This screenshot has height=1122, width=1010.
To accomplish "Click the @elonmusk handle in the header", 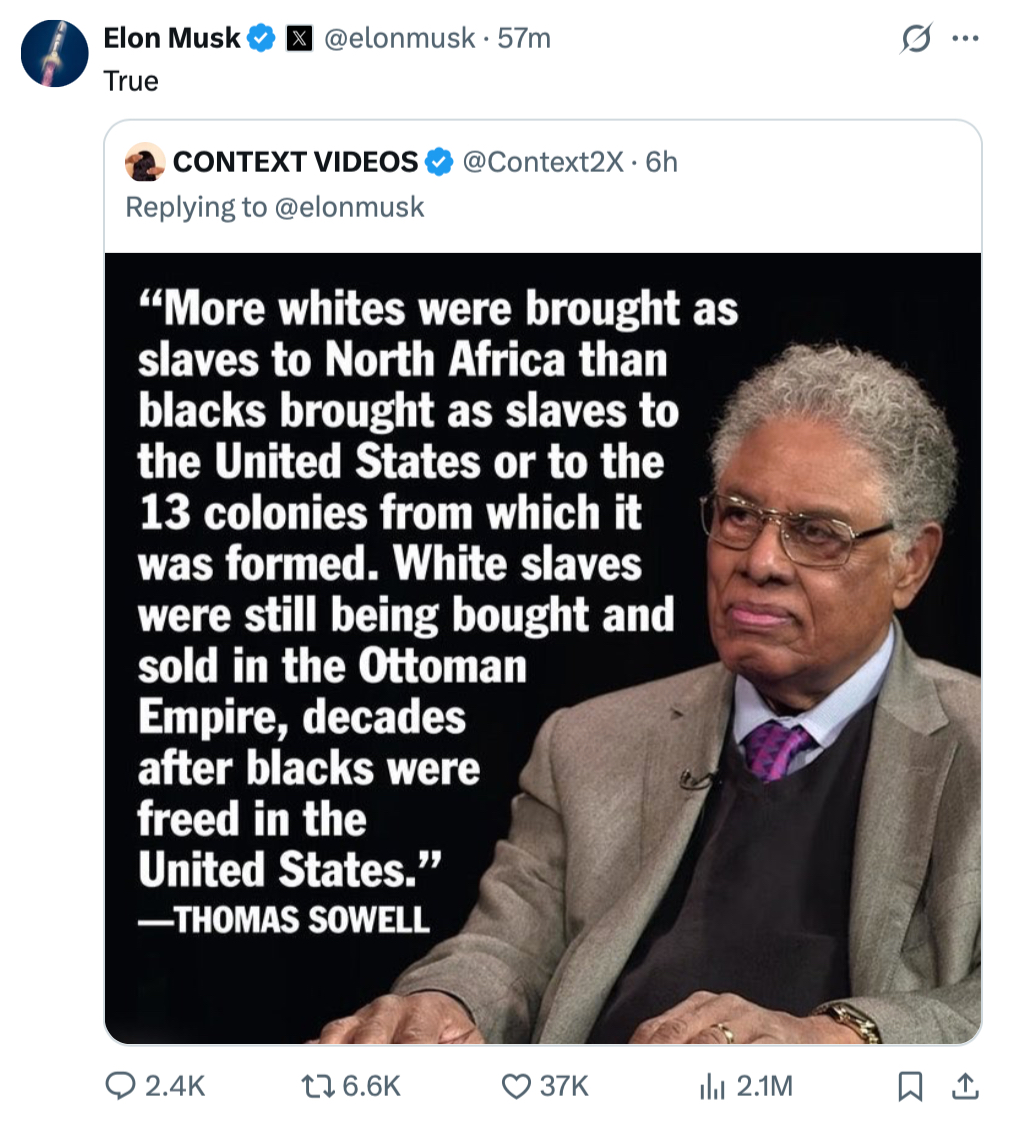I will (x=399, y=39).
